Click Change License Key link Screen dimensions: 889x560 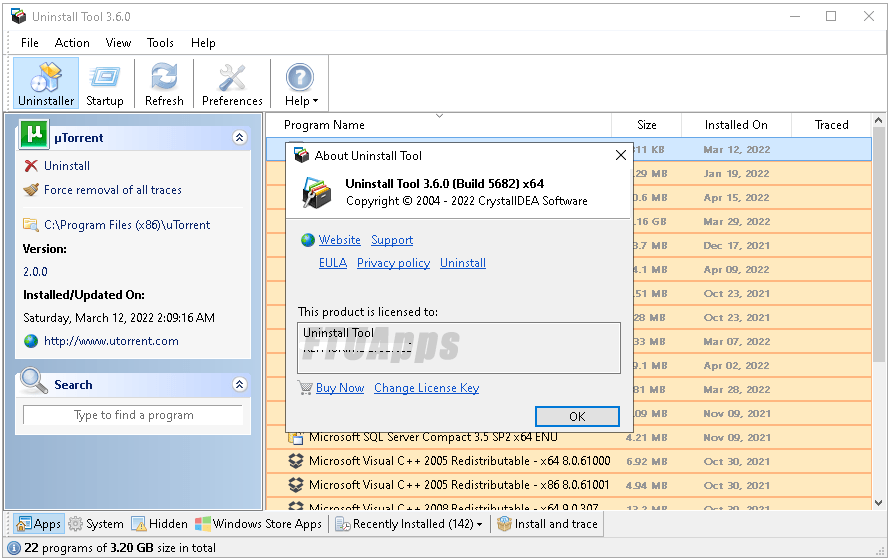pos(426,388)
